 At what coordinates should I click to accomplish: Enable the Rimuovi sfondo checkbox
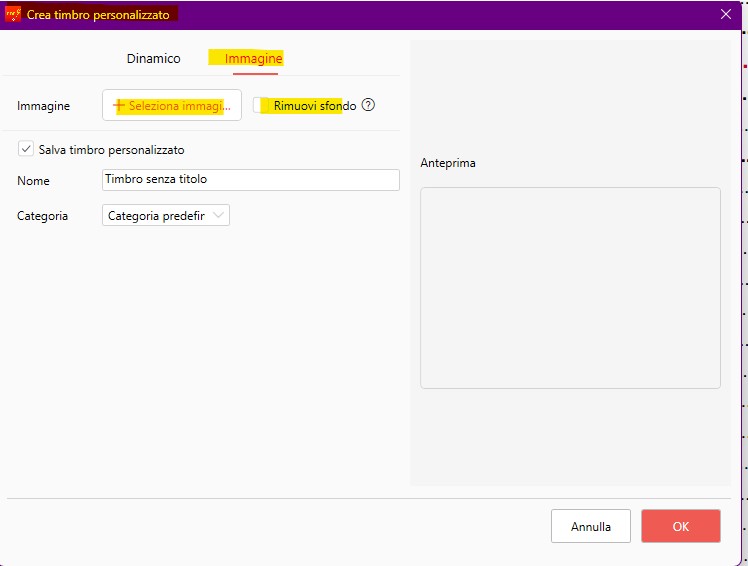coord(261,106)
